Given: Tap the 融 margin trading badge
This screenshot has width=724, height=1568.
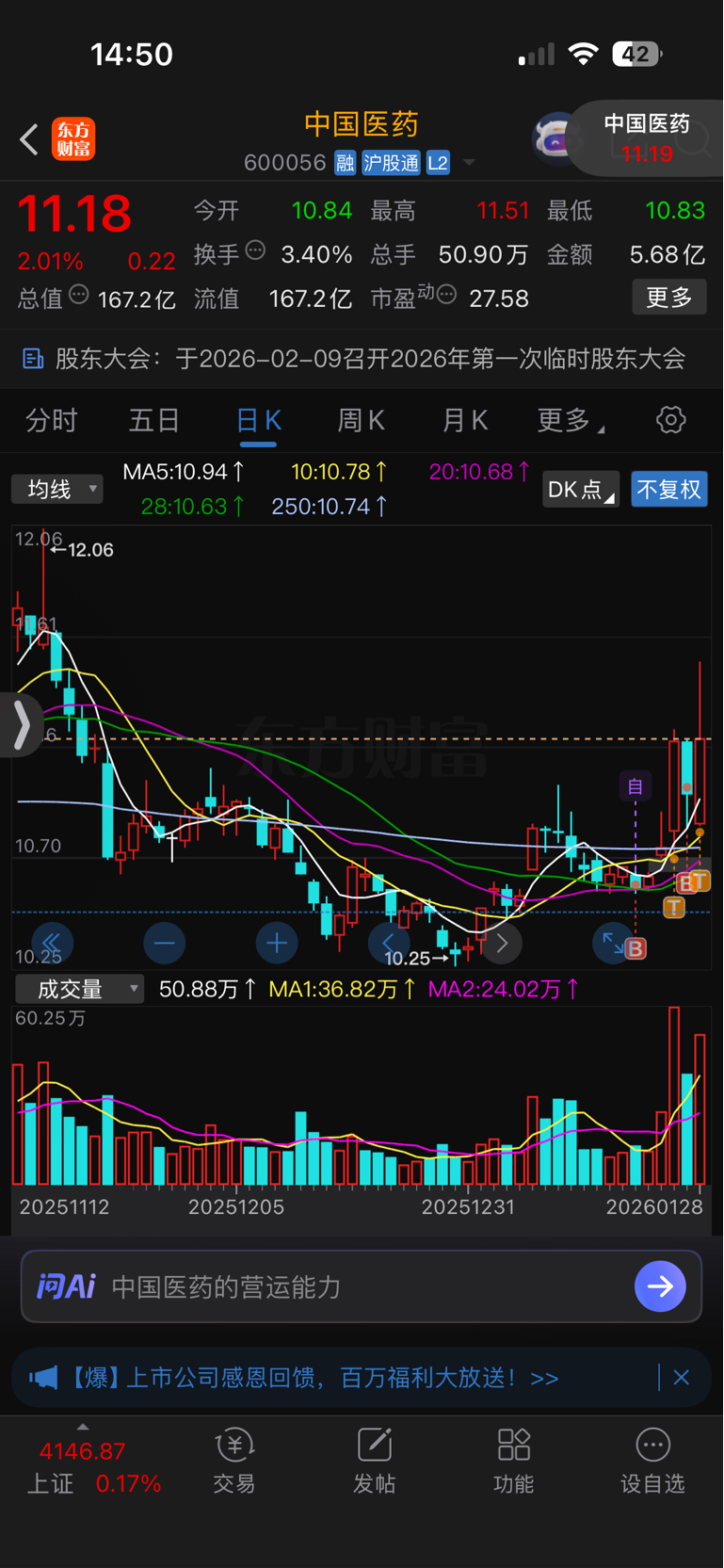Looking at the screenshot, I should coord(345,163).
